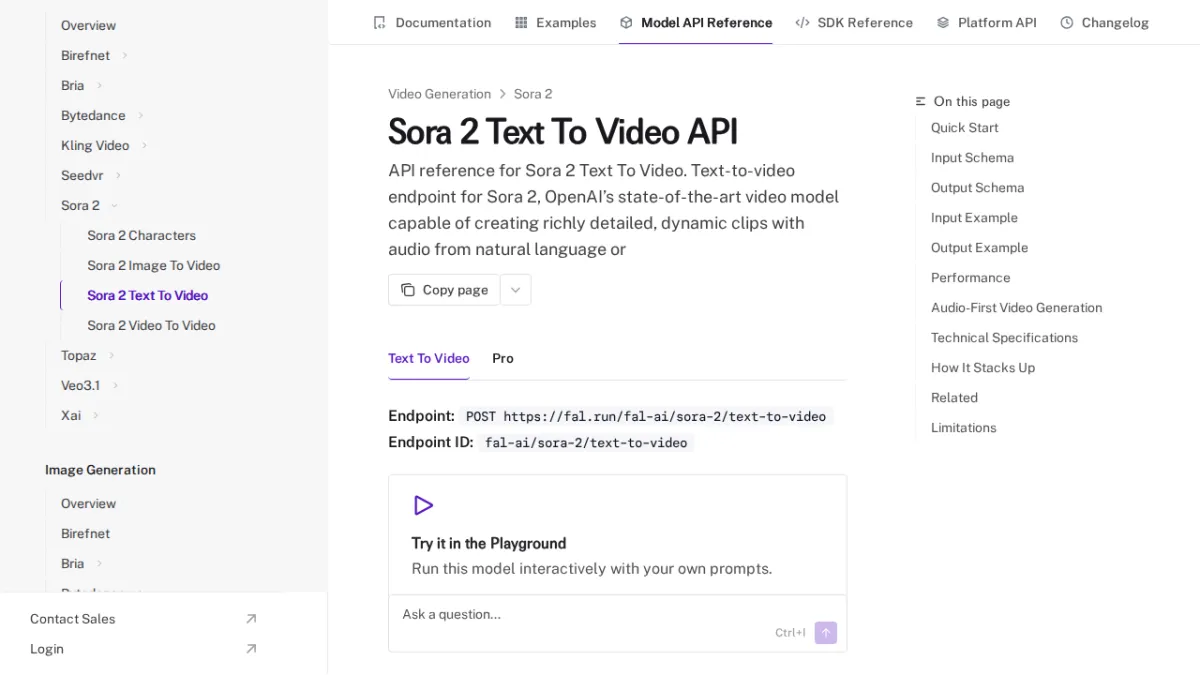Image resolution: width=1200 pixels, height=675 pixels.
Task: Open Bria under Image Generation
Action: [x=72, y=563]
